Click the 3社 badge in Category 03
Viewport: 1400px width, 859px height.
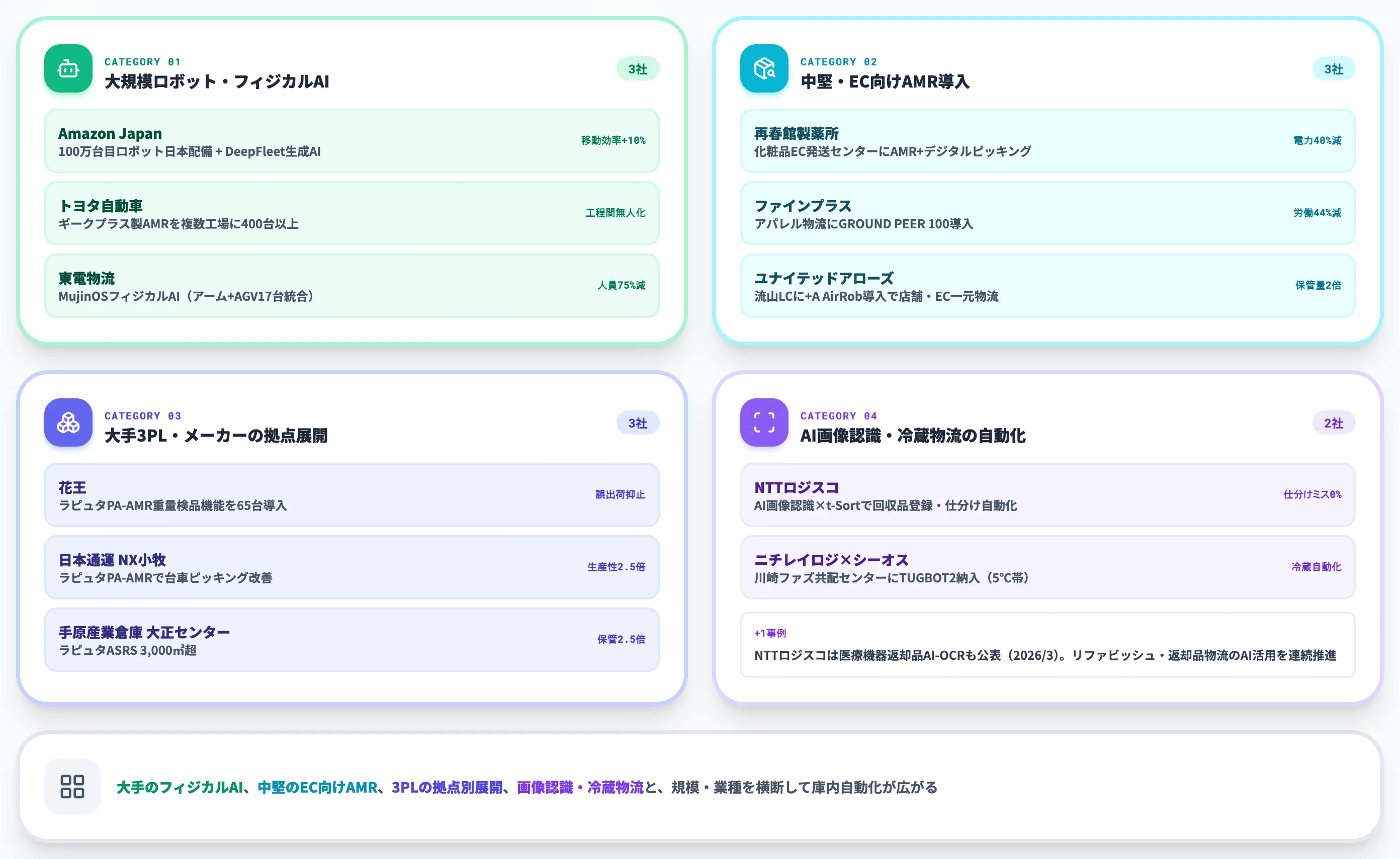[638, 422]
